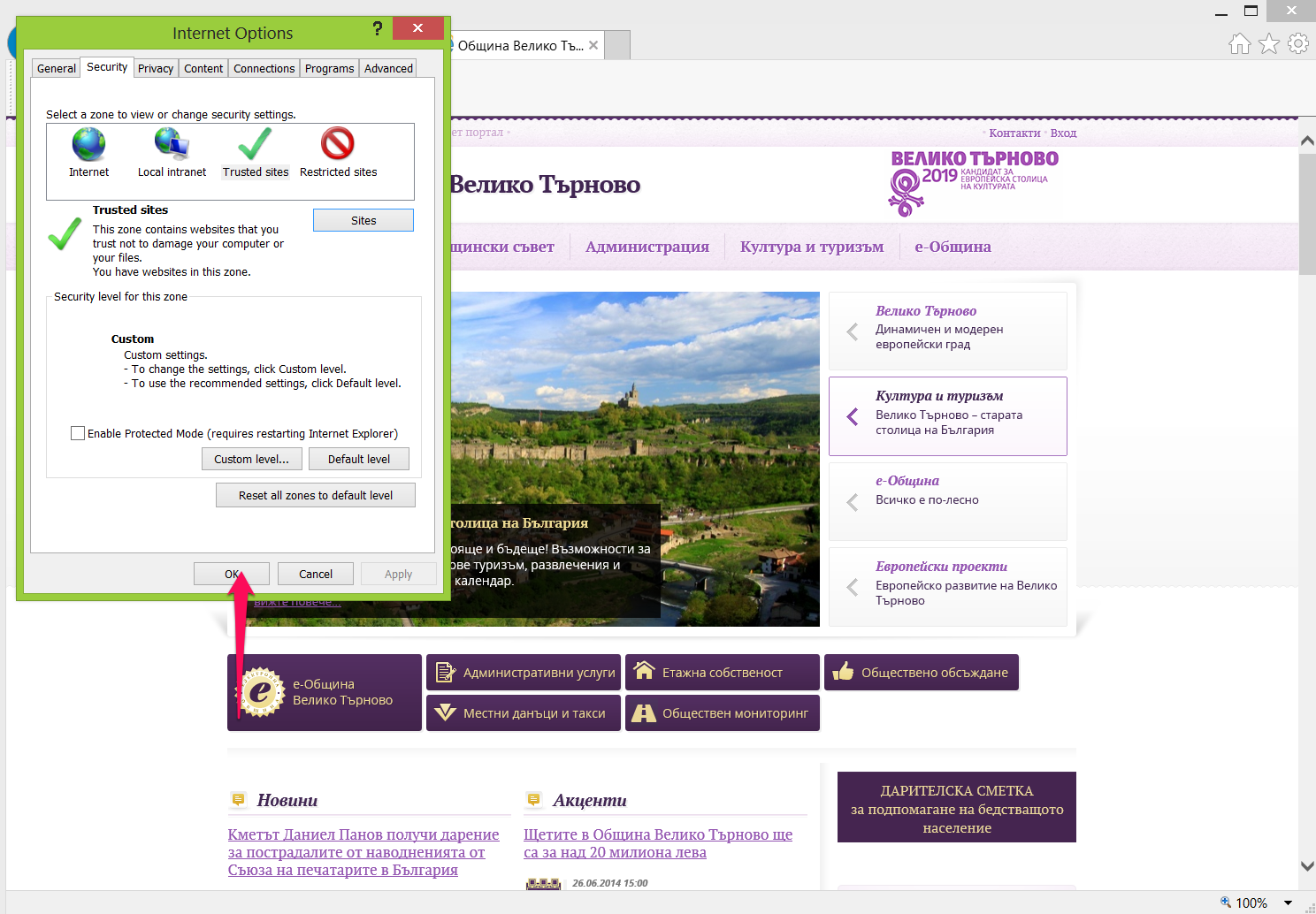The height and width of the screenshot is (914, 1316).
Task: Click the 26.06.2014 15:00 date text
Action: pyautogui.click(x=610, y=883)
